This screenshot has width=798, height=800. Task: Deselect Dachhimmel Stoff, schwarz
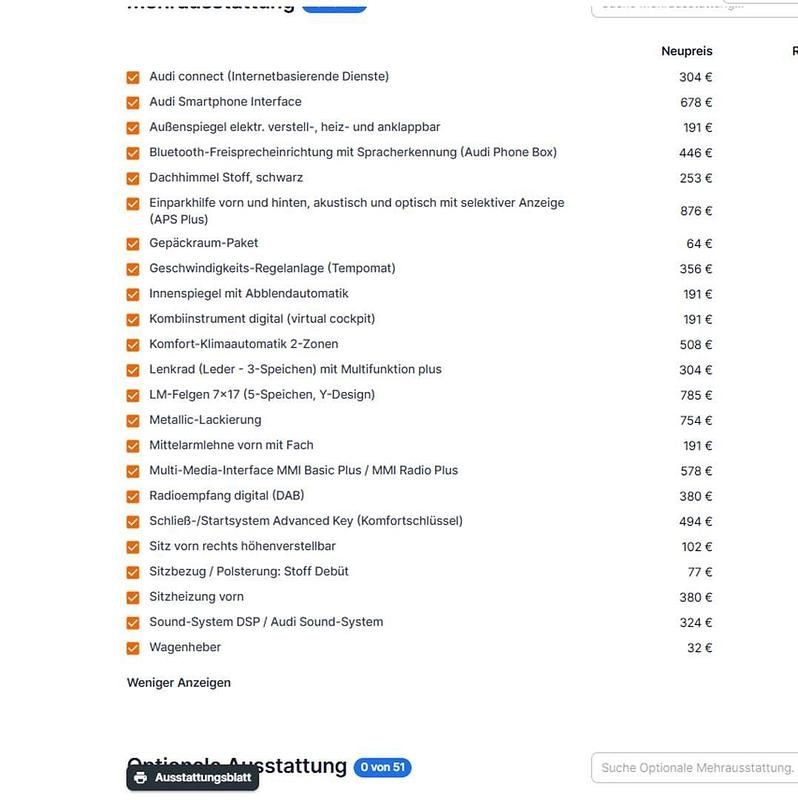pyautogui.click(x=133, y=178)
